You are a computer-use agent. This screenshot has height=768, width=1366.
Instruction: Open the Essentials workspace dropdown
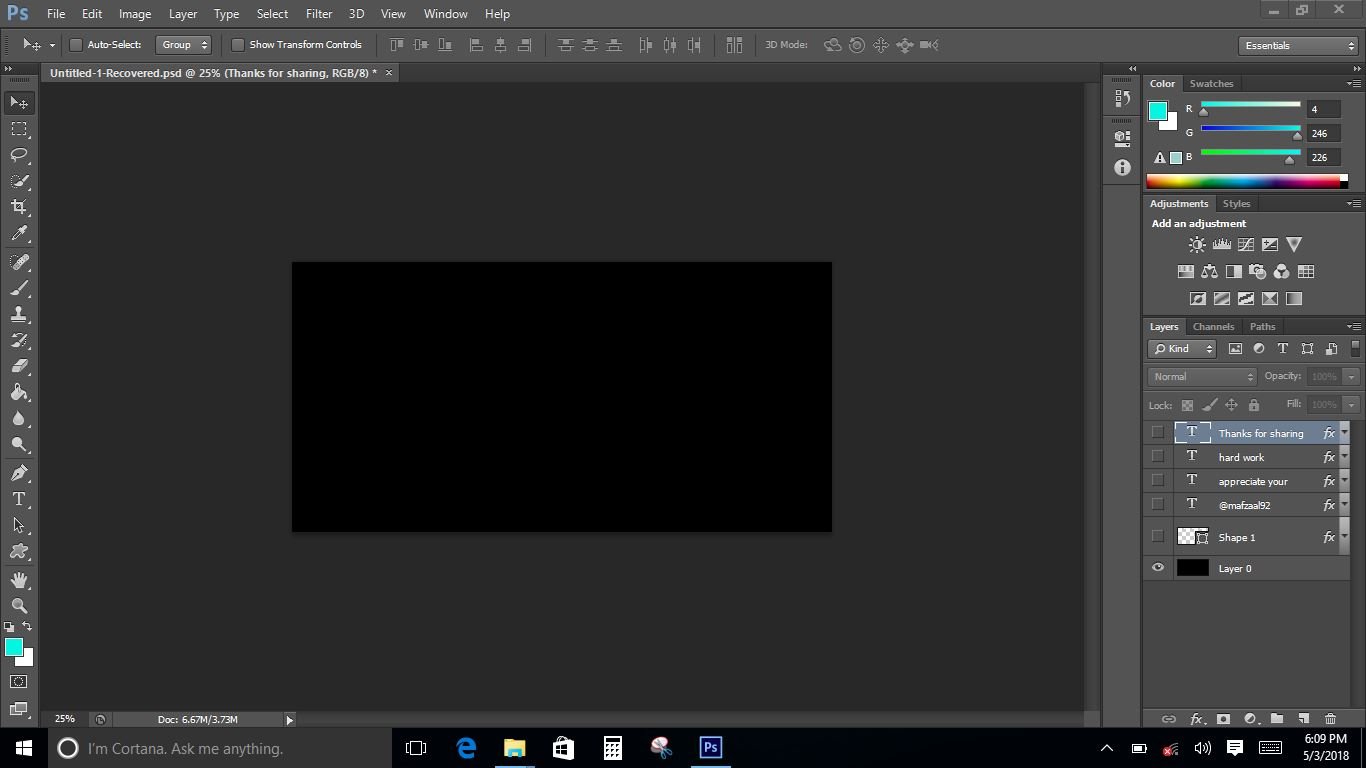(1298, 46)
